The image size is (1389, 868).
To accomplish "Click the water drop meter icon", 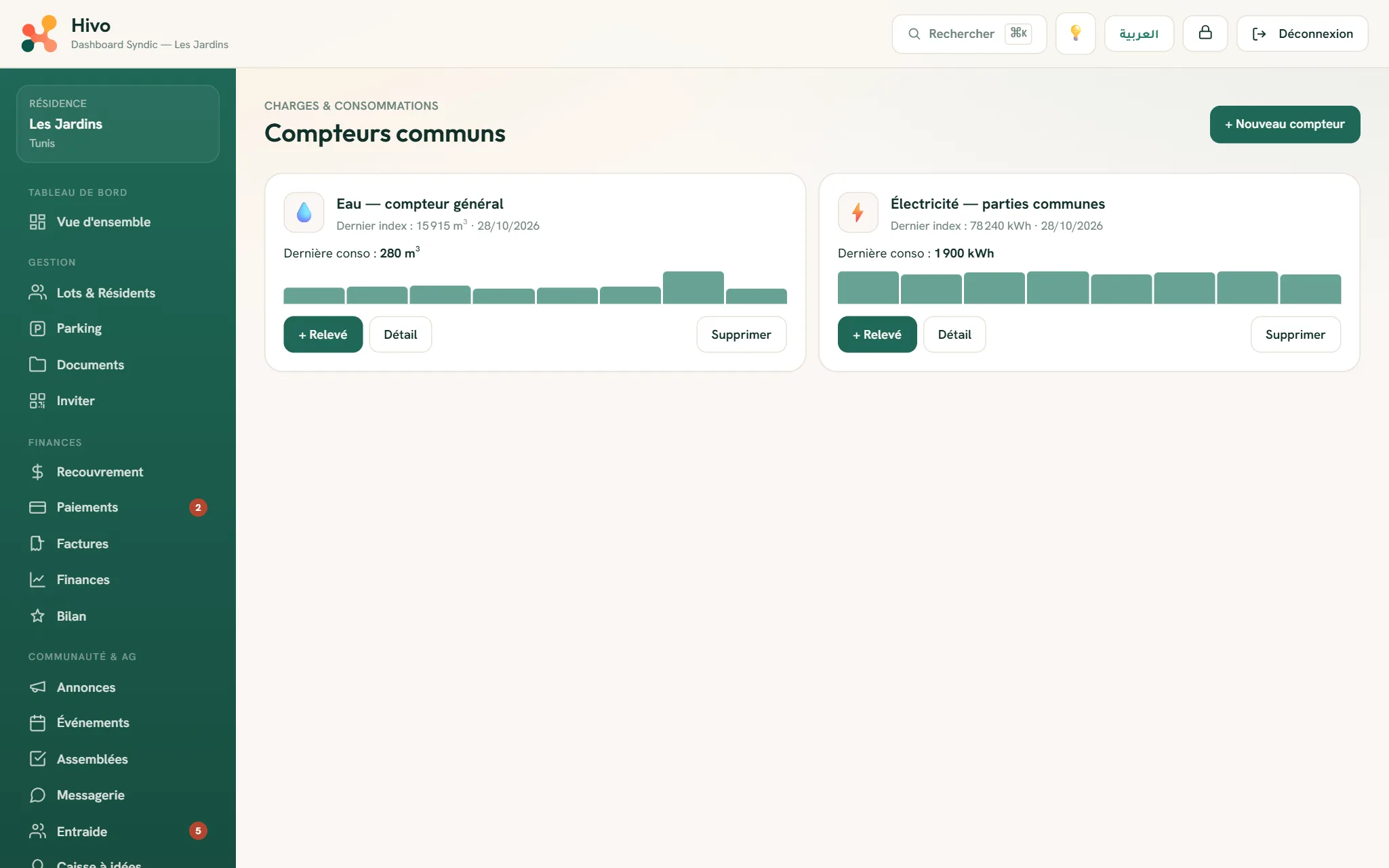I will click(x=304, y=212).
